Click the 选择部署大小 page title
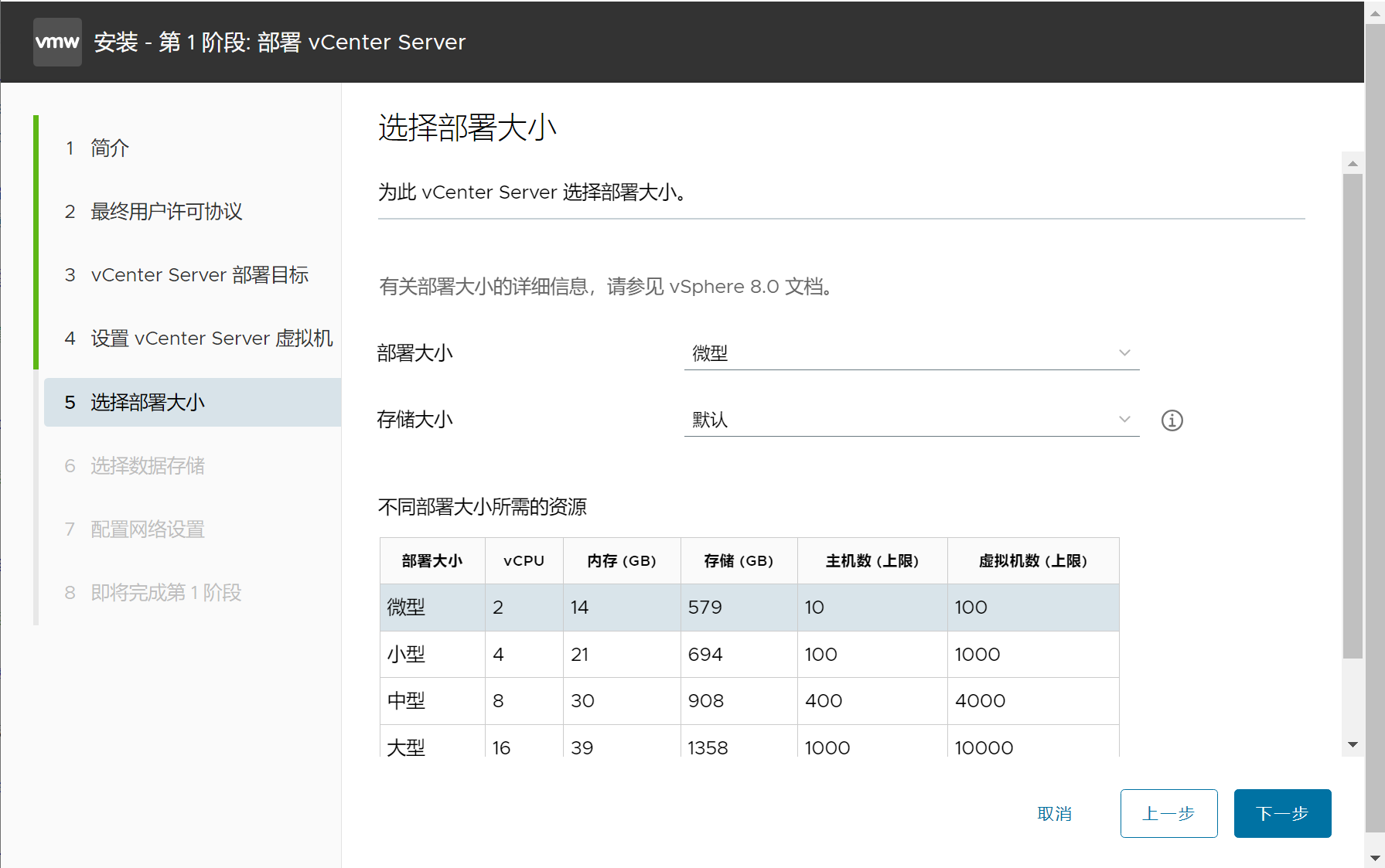This screenshot has width=1385, height=868. 467,128
